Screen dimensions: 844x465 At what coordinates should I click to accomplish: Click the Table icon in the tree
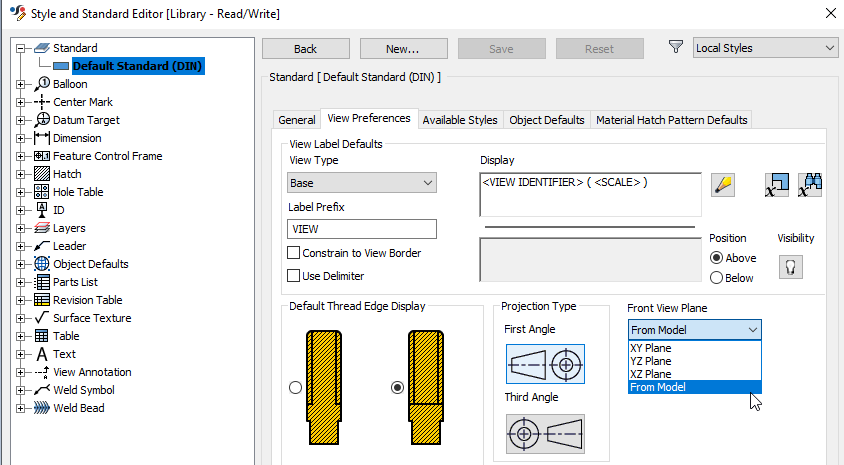click(42, 336)
